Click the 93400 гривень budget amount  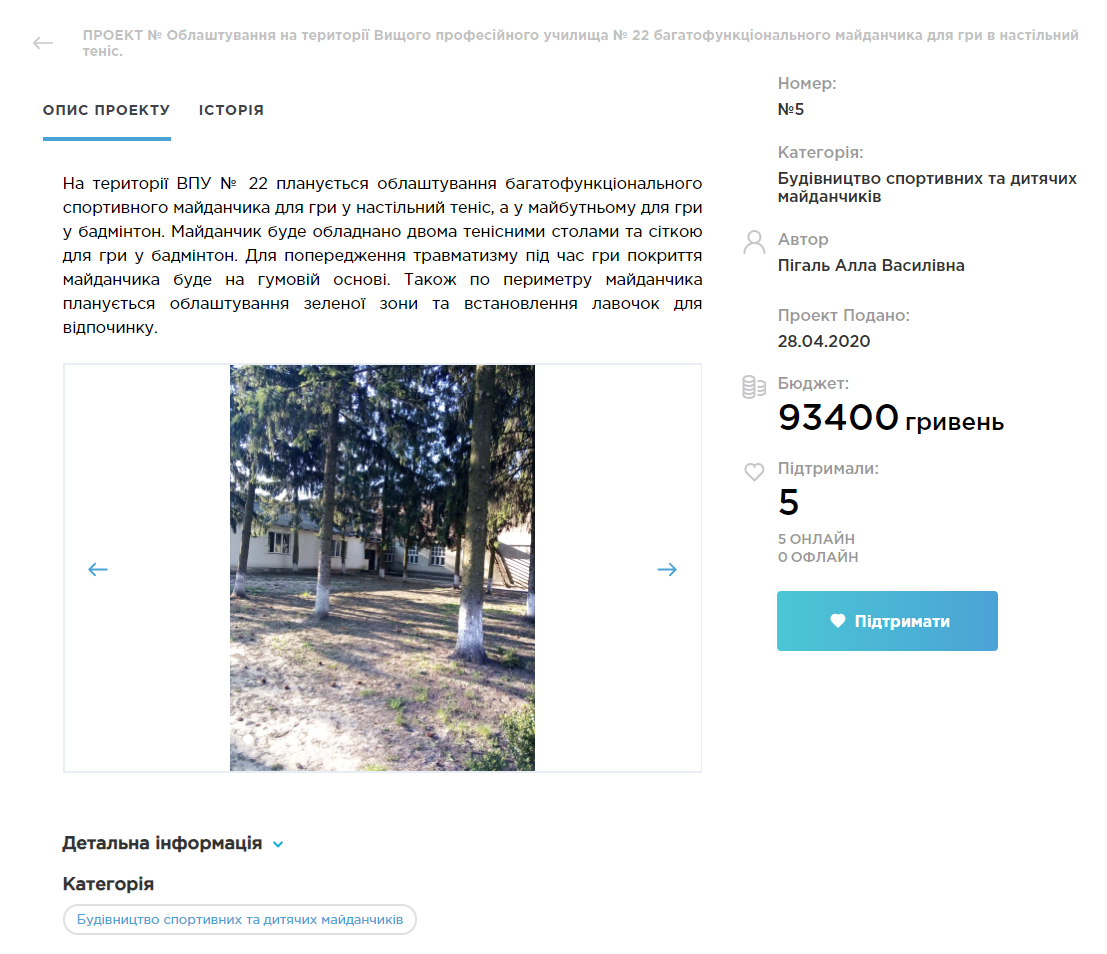click(890, 417)
